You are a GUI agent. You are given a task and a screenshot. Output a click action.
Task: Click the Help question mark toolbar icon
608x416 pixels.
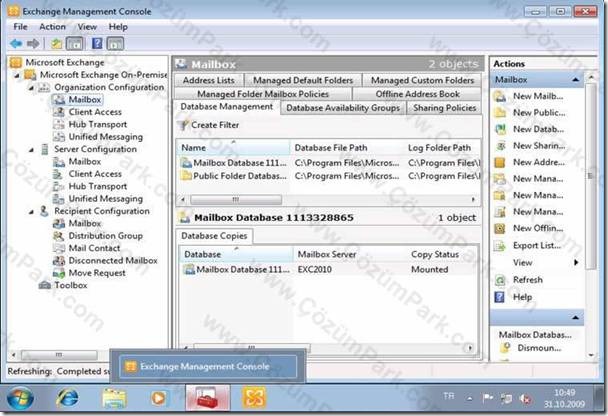point(97,43)
